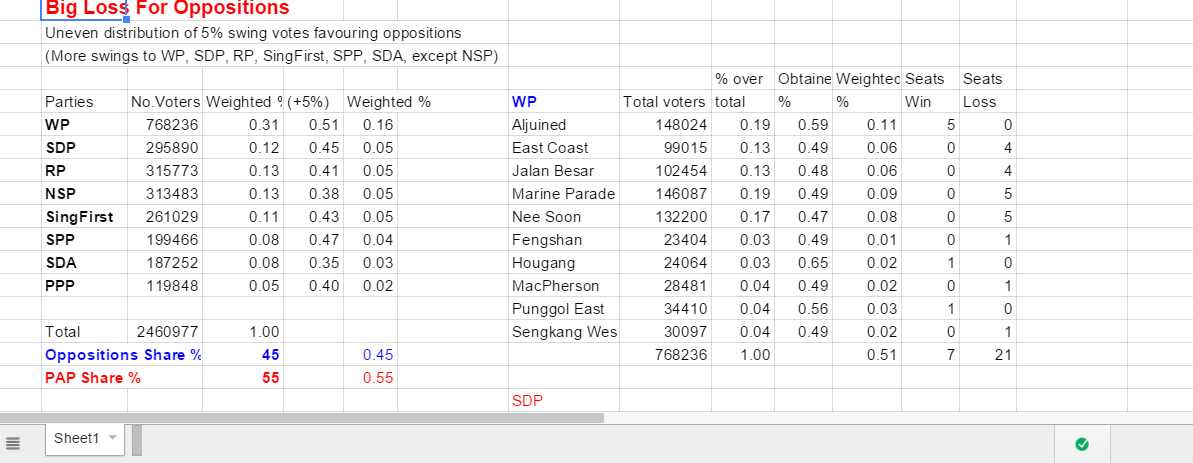This screenshot has width=1193, height=463.
Task: Select the '148024' Aljunied voters cell
Action: (666, 125)
